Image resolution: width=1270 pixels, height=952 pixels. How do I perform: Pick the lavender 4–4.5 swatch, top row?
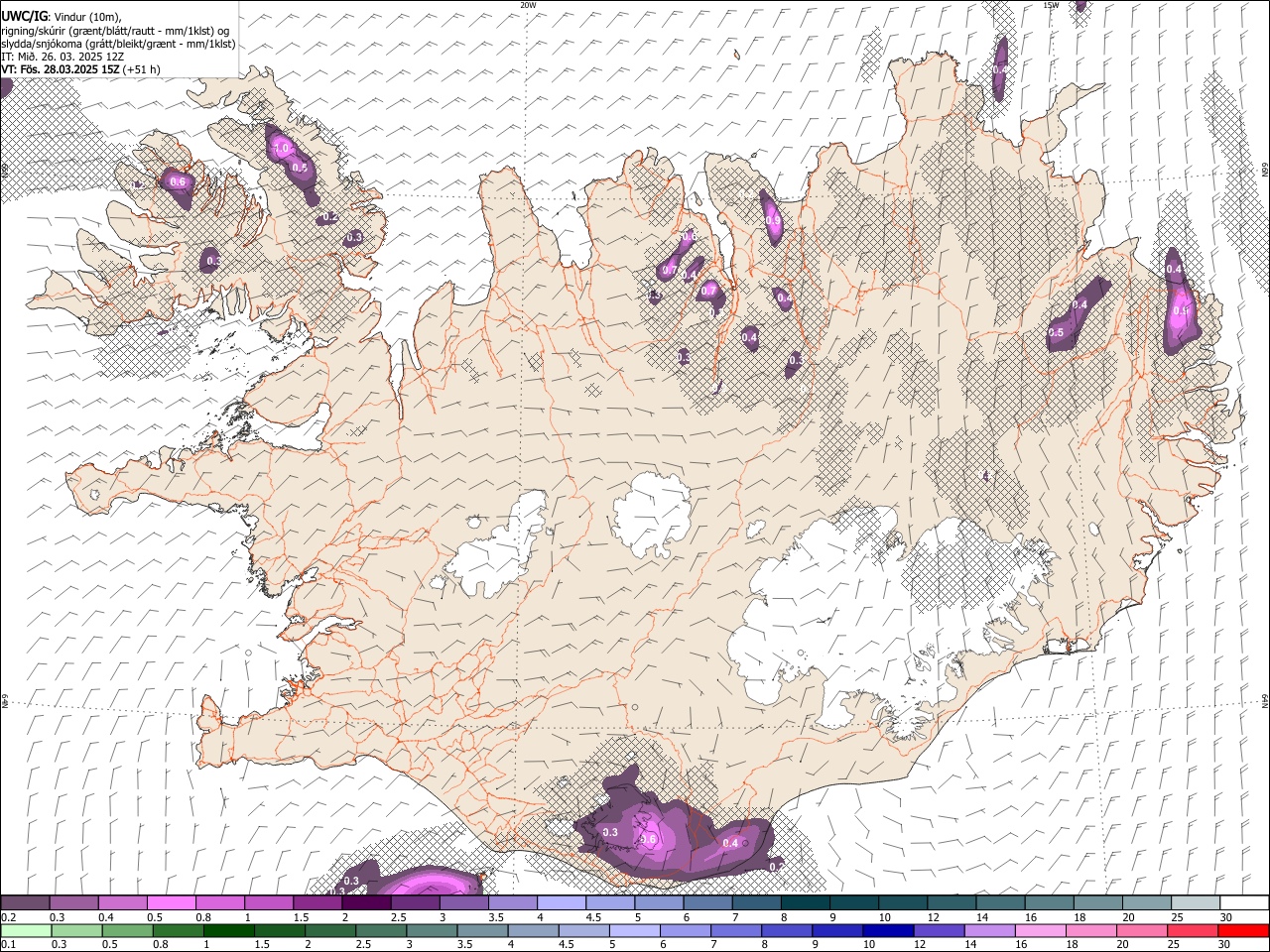click(562, 903)
